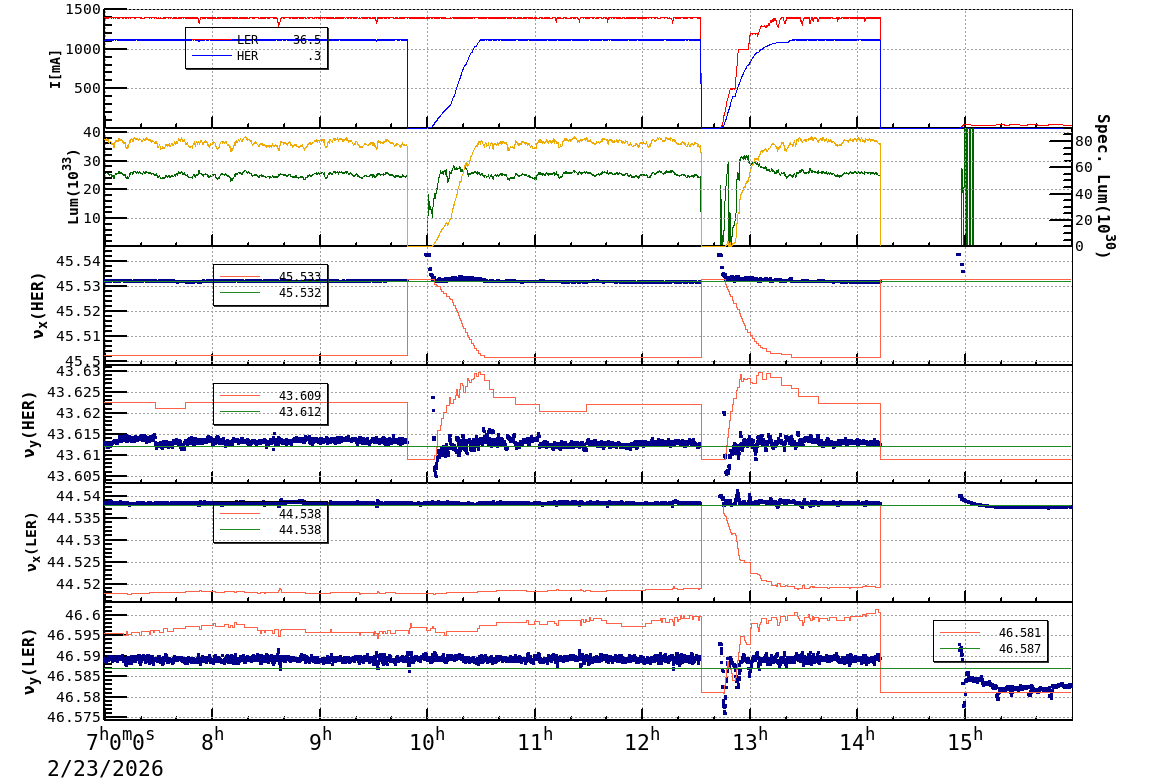Click the 45.54 axis tick
This screenshot has width=1154, height=782.
[79, 261]
